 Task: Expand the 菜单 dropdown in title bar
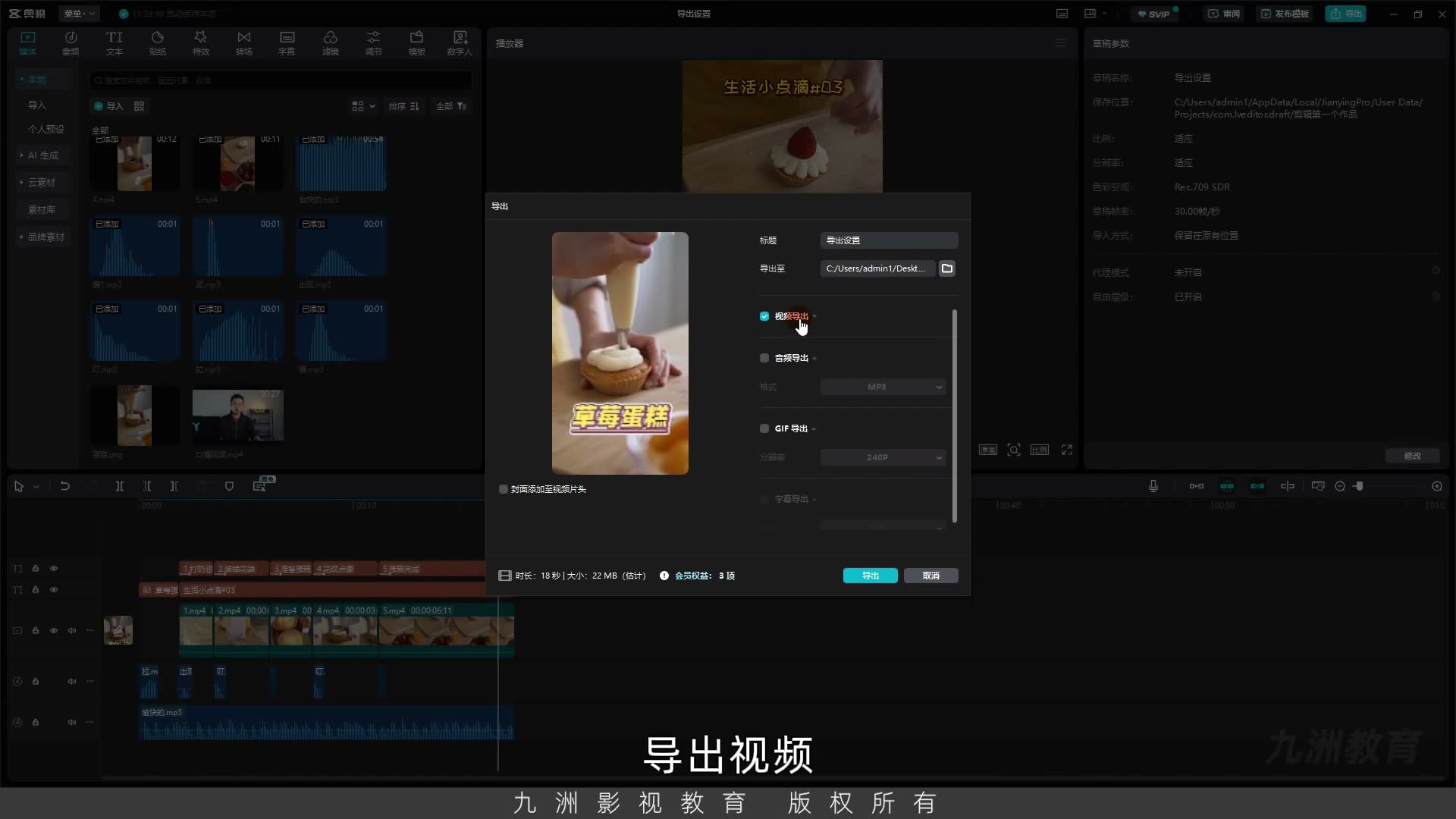pos(79,14)
